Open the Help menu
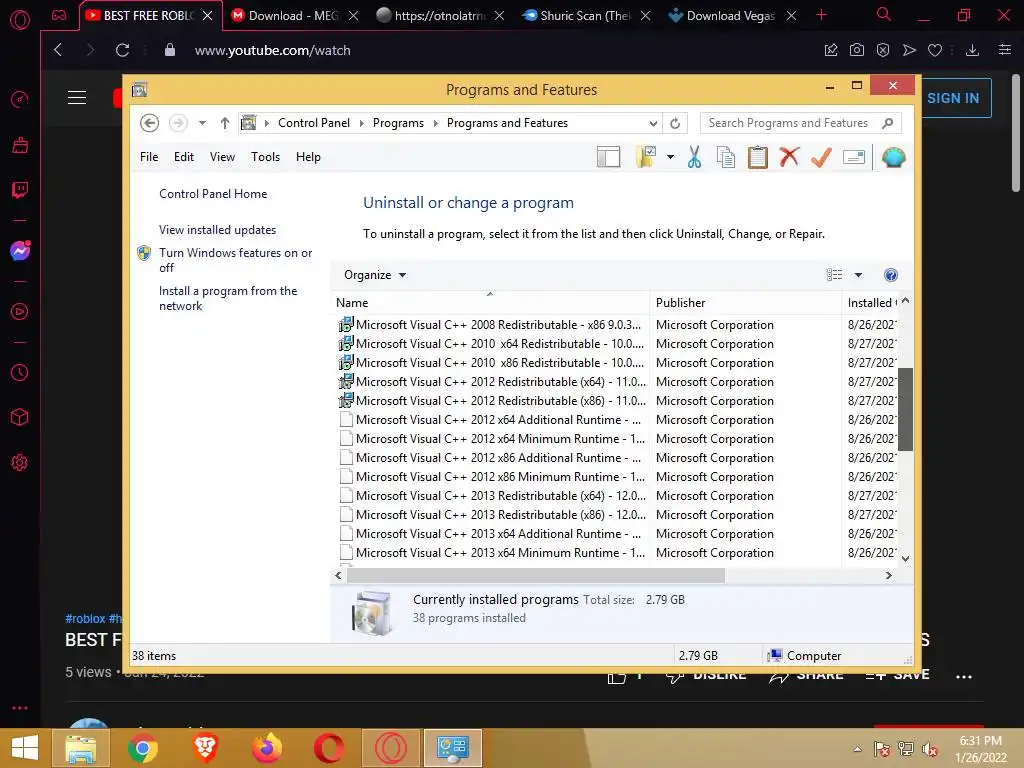 (308, 157)
